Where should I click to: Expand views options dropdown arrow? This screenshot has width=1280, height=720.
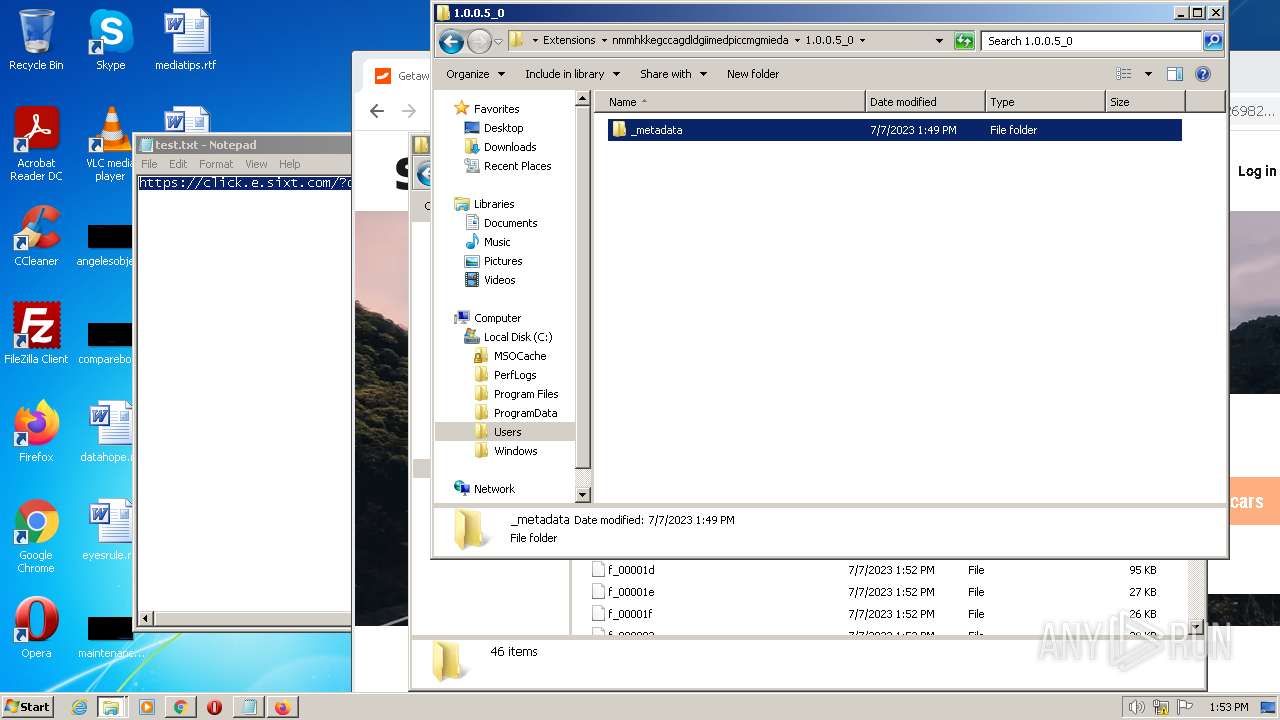(x=1148, y=74)
